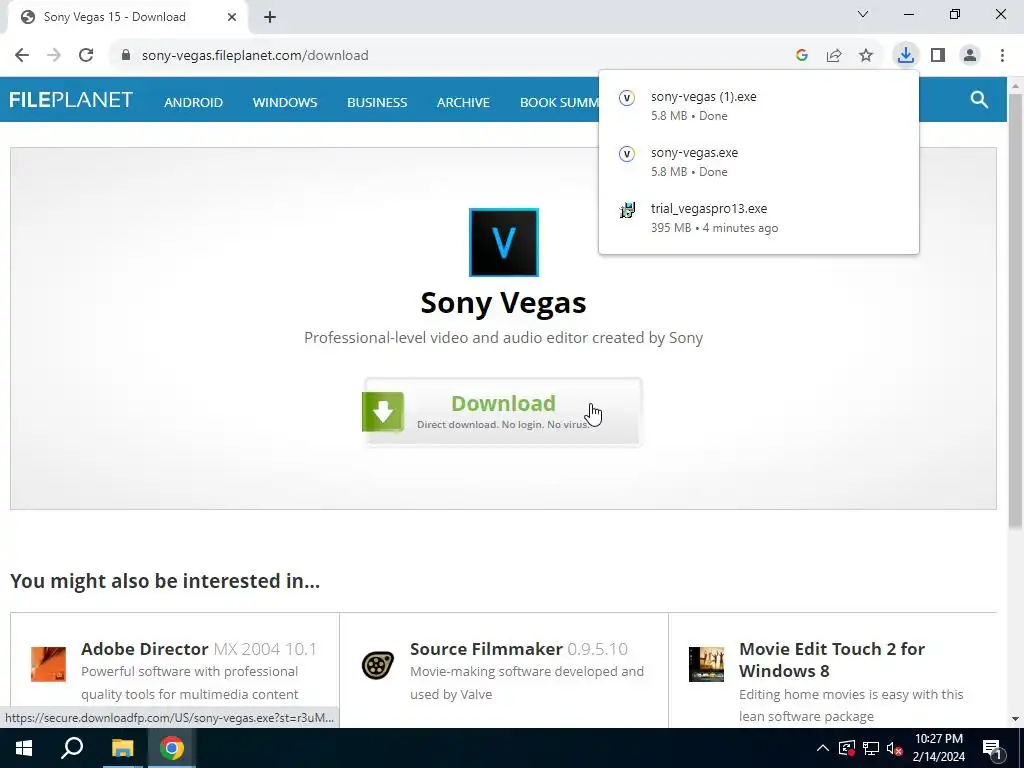Open the WINDOWS menu item
Screen dimensions: 1024x768
point(285,103)
